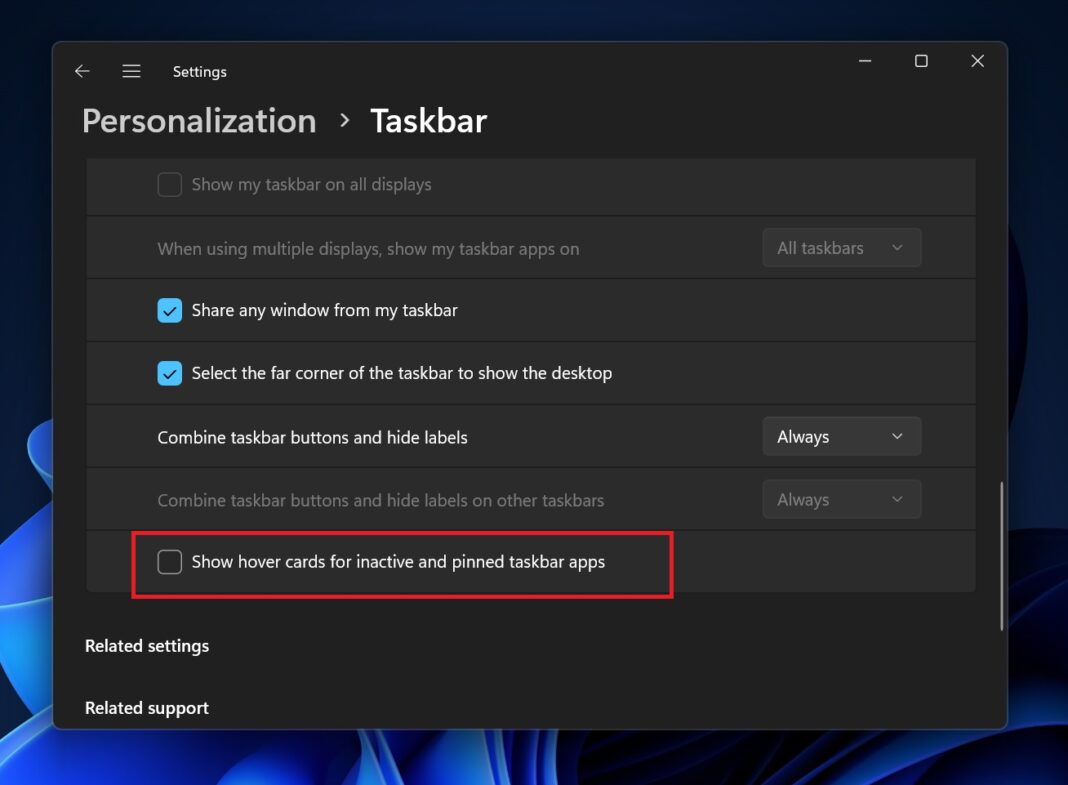Open Combine taskbar buttons dropdown
Viewport: 1068px width, 785px height.
(841, 436)
